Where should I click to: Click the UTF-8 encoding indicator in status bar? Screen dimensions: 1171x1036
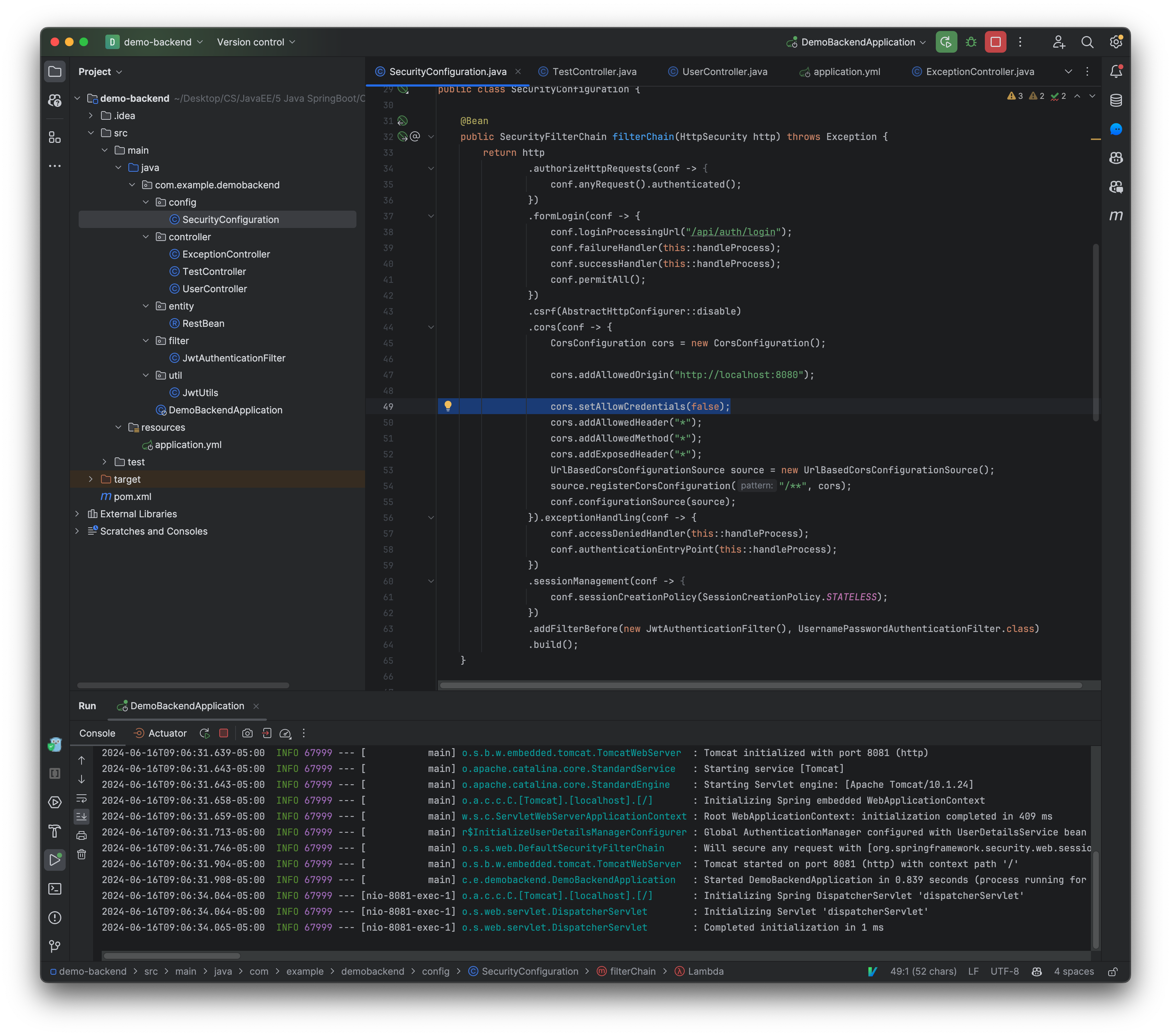click(1005, 971)
